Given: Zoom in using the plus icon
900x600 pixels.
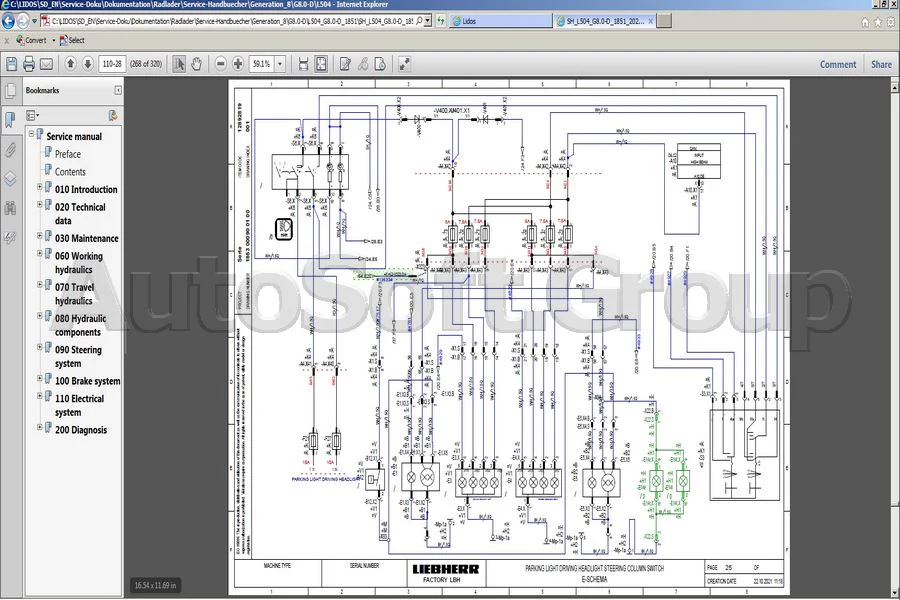Looking at the screenshot, I should pos(238,63).
